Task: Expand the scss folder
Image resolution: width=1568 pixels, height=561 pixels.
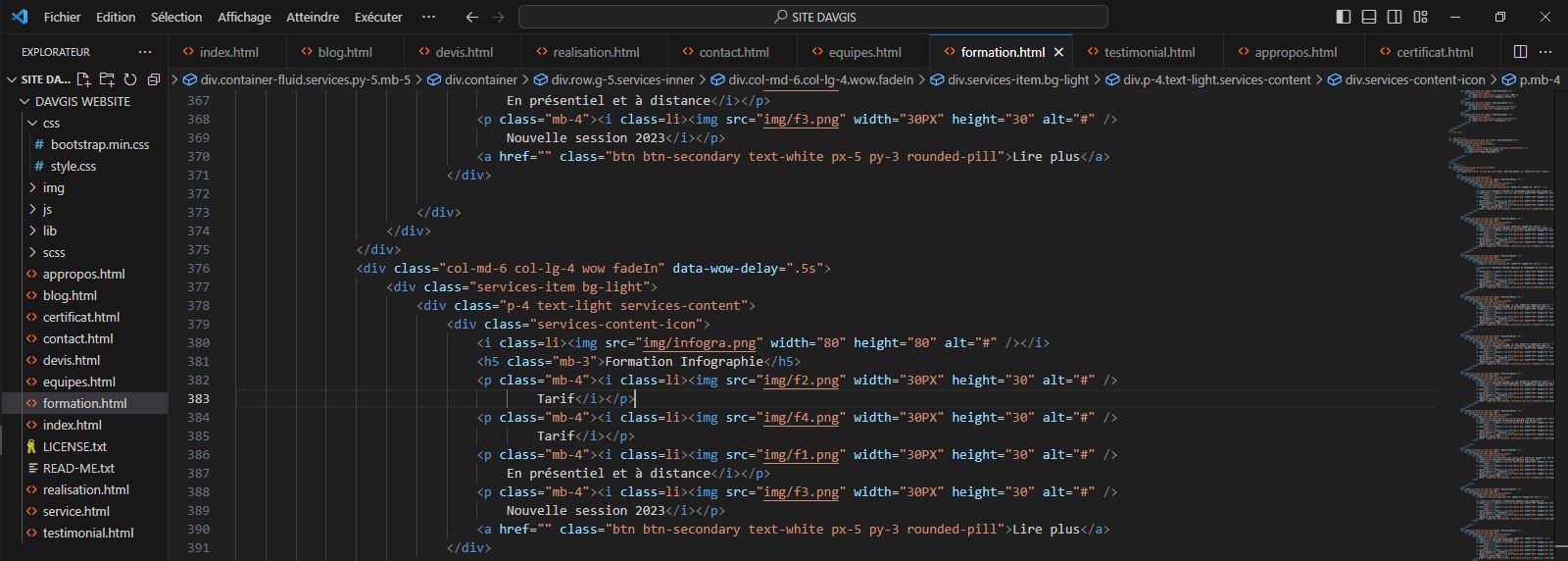Action: 33,252
